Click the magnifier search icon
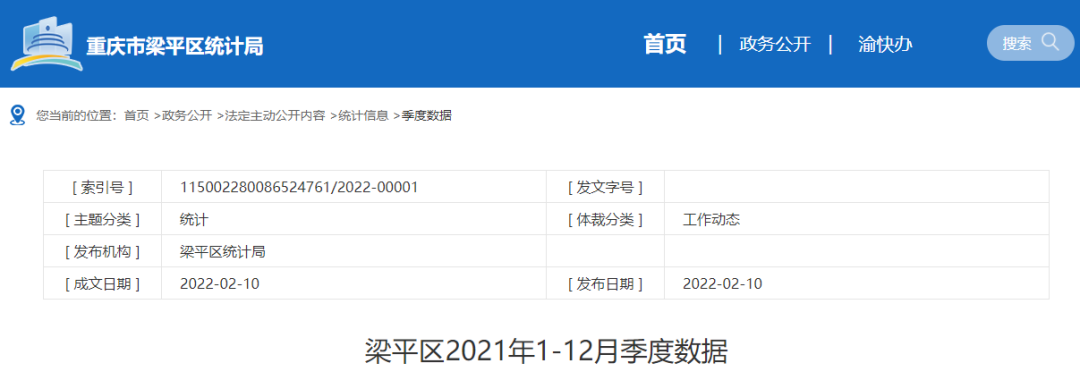Screen dimensions: 1080x380 [x=1050, y=42]
